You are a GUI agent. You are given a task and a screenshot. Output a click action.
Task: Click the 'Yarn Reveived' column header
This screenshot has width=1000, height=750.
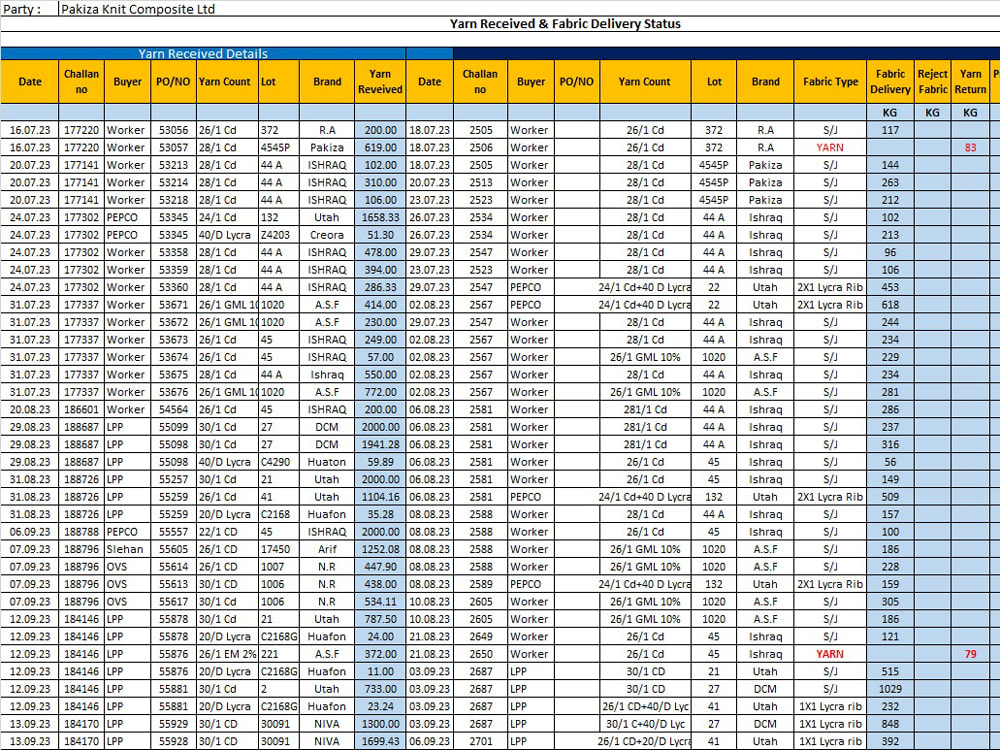[380, 82]
